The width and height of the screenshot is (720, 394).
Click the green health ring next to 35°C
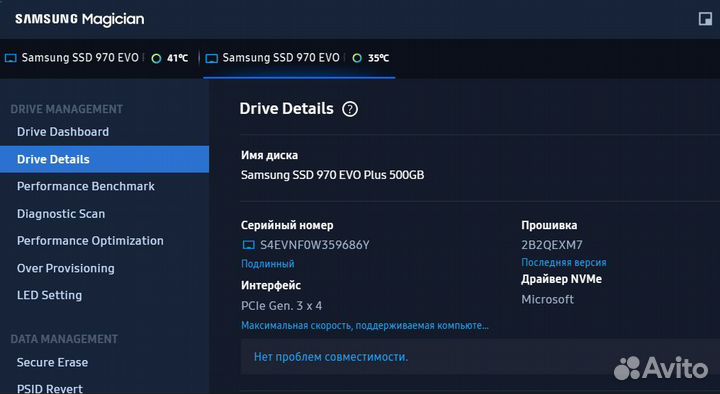[357, 58]
